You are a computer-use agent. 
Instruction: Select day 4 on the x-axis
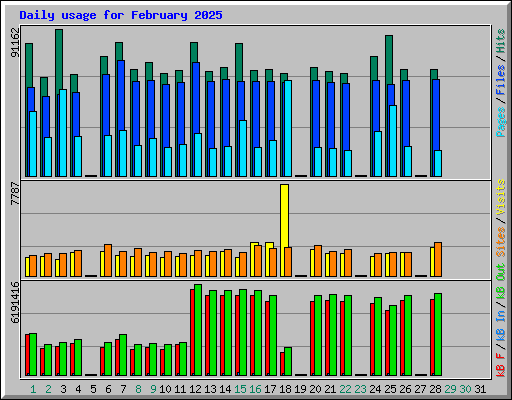[x=78, y=389]
